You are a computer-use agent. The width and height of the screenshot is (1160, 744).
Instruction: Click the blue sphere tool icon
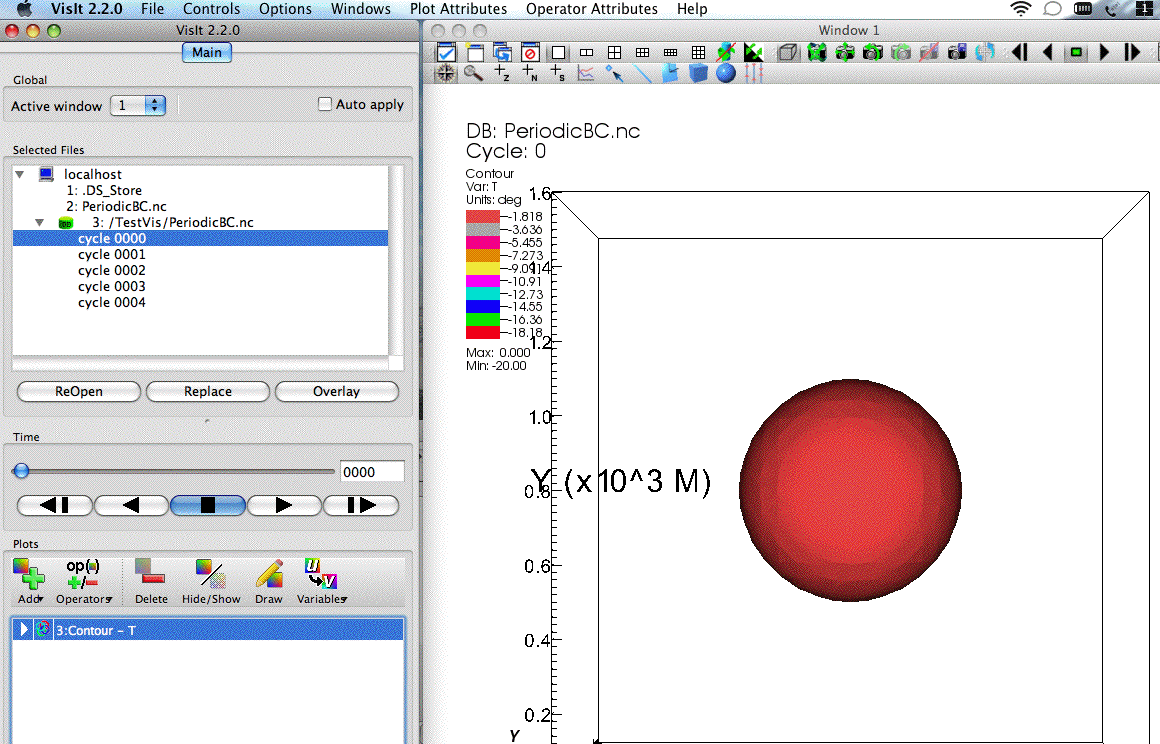(726, 73)
